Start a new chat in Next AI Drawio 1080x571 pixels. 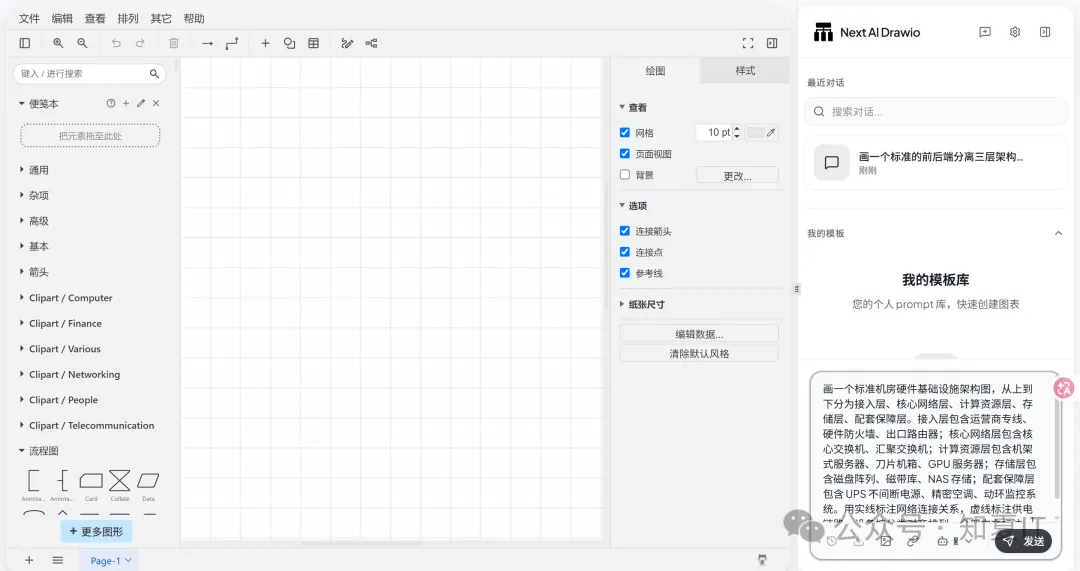985,32
